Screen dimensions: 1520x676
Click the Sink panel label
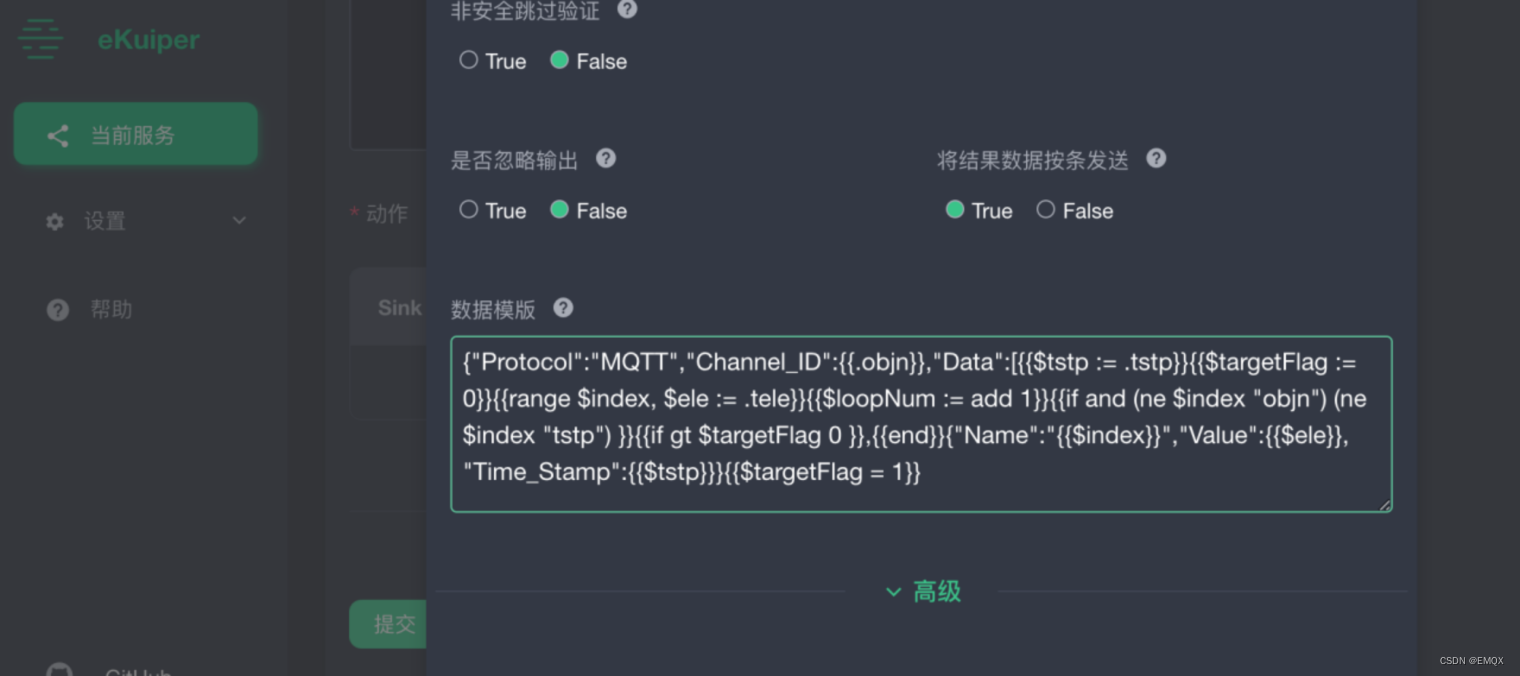398,308
